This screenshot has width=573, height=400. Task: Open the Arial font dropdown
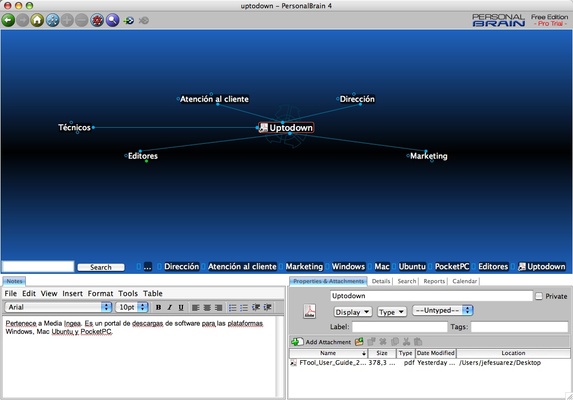[x=58, y=307]
